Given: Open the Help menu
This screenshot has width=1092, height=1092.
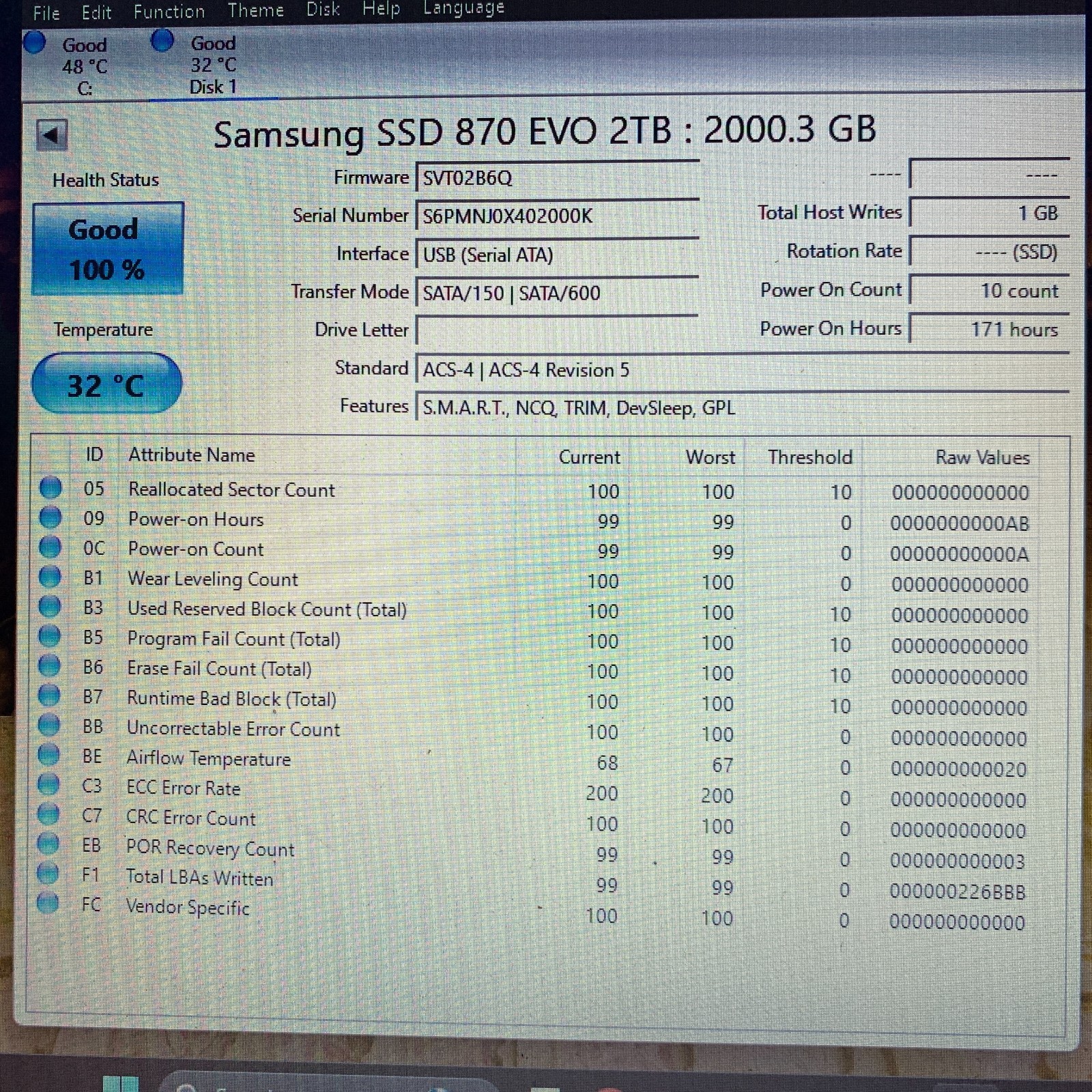Looking at the screenshot, I should coord(381,8).
